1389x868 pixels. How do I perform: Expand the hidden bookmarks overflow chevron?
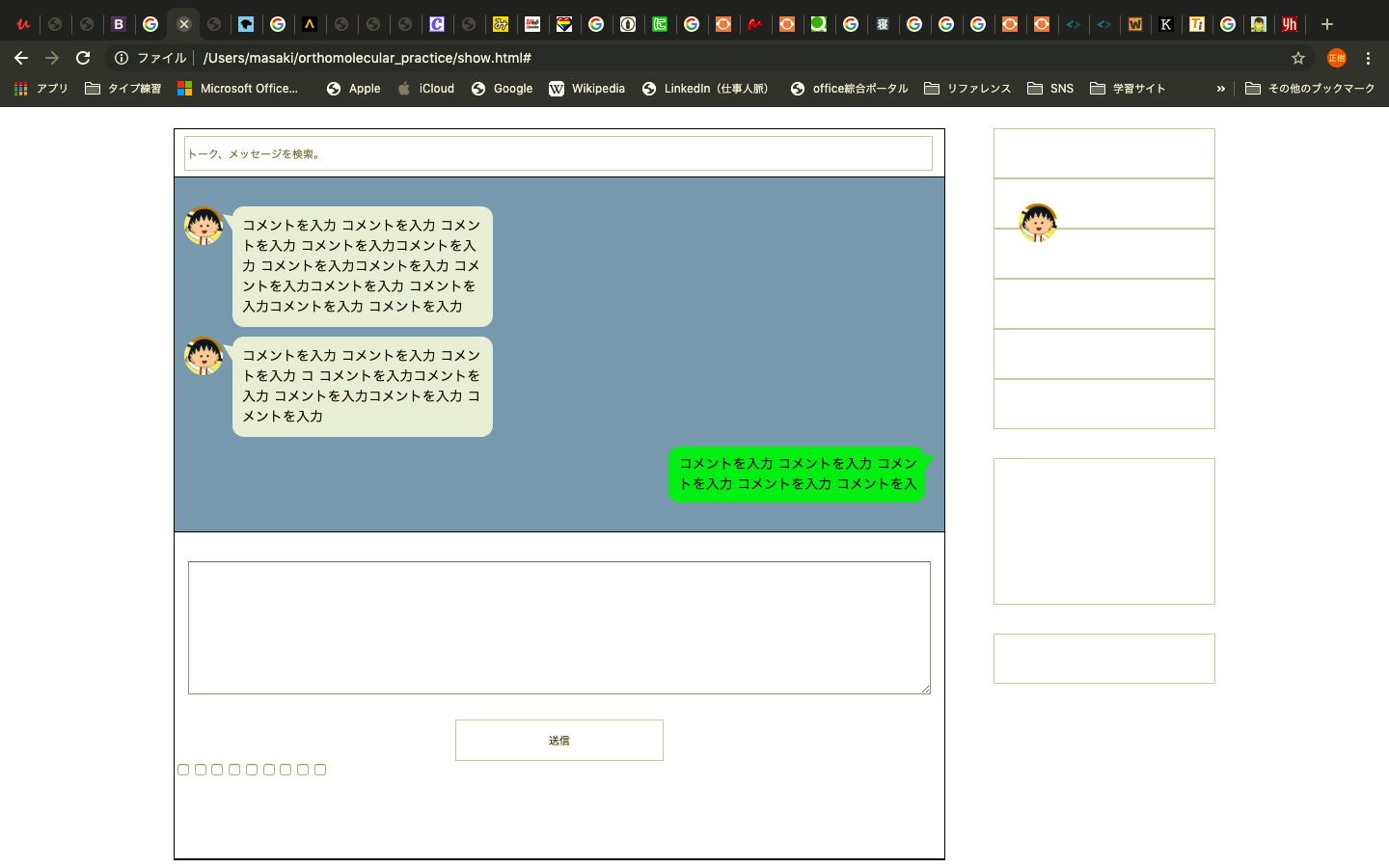point(1220,89)
